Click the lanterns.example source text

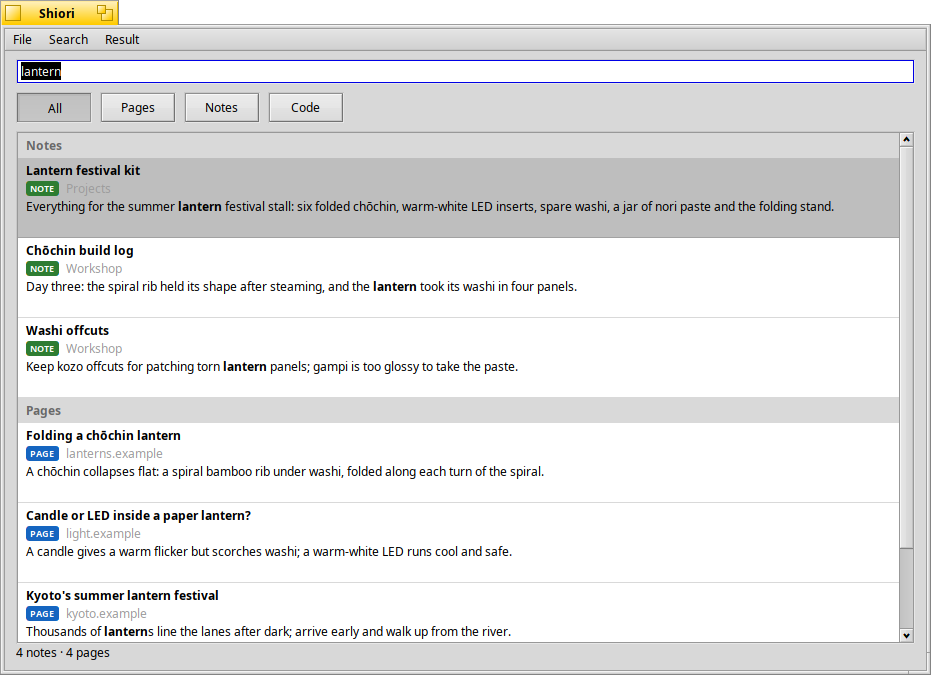click(x=114, y=454)
